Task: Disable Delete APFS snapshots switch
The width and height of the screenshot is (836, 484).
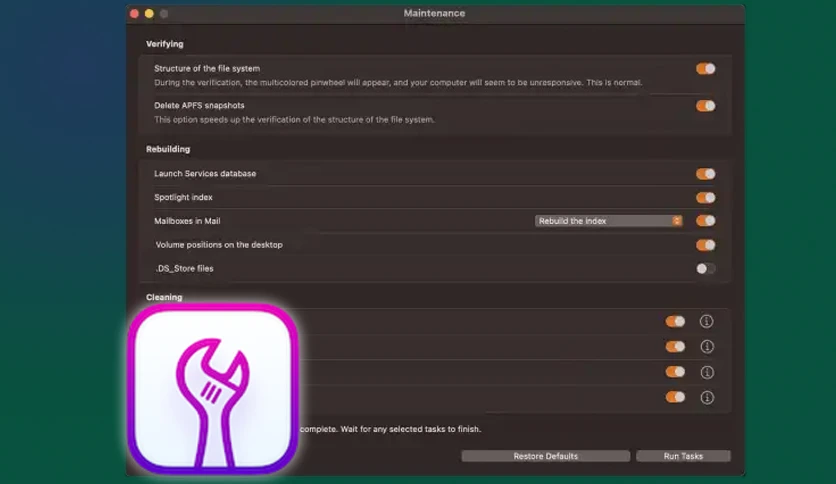Action: click(x=705, y=106)
